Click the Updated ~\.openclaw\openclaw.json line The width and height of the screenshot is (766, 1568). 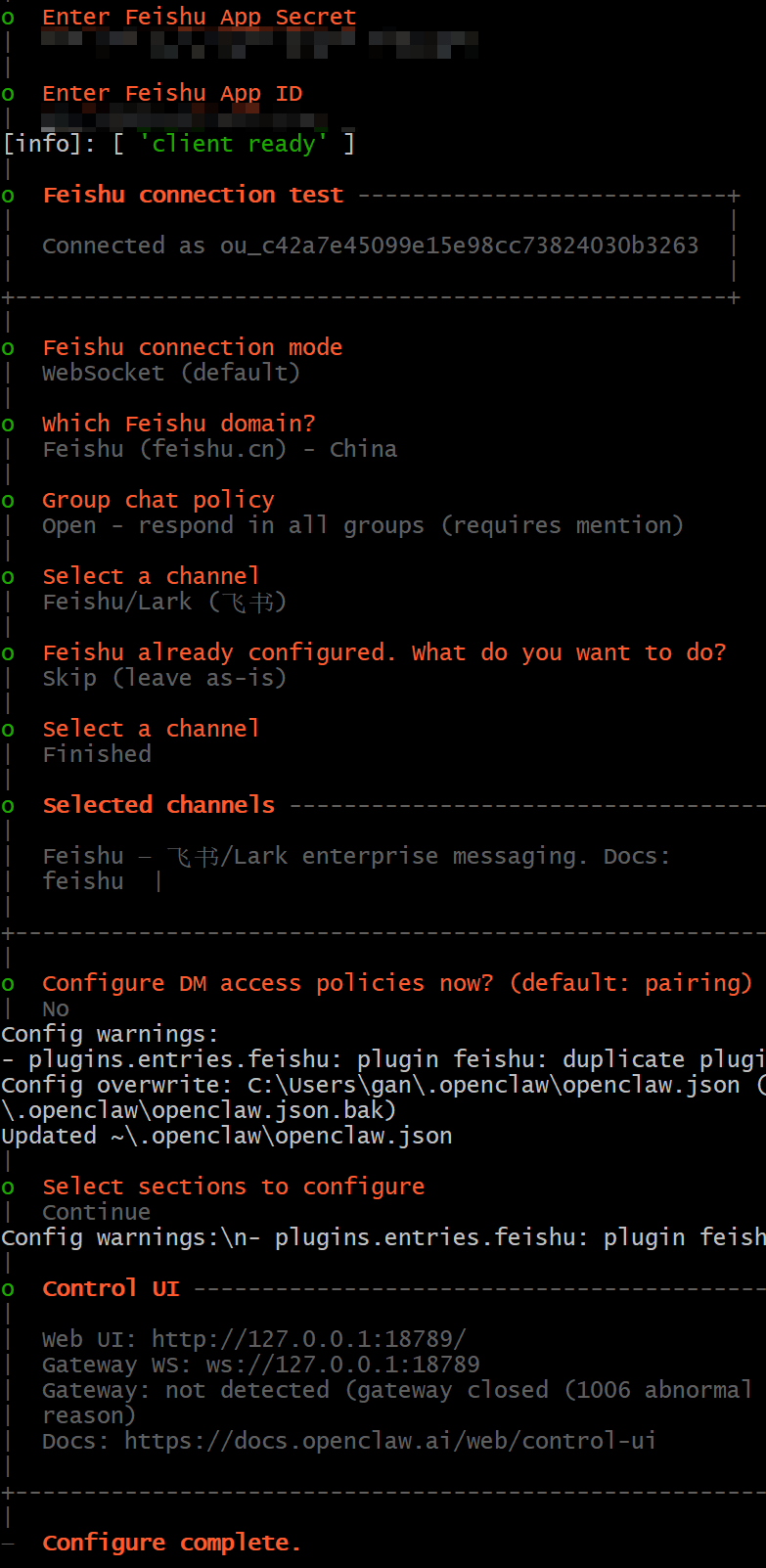click(226, 1136)
